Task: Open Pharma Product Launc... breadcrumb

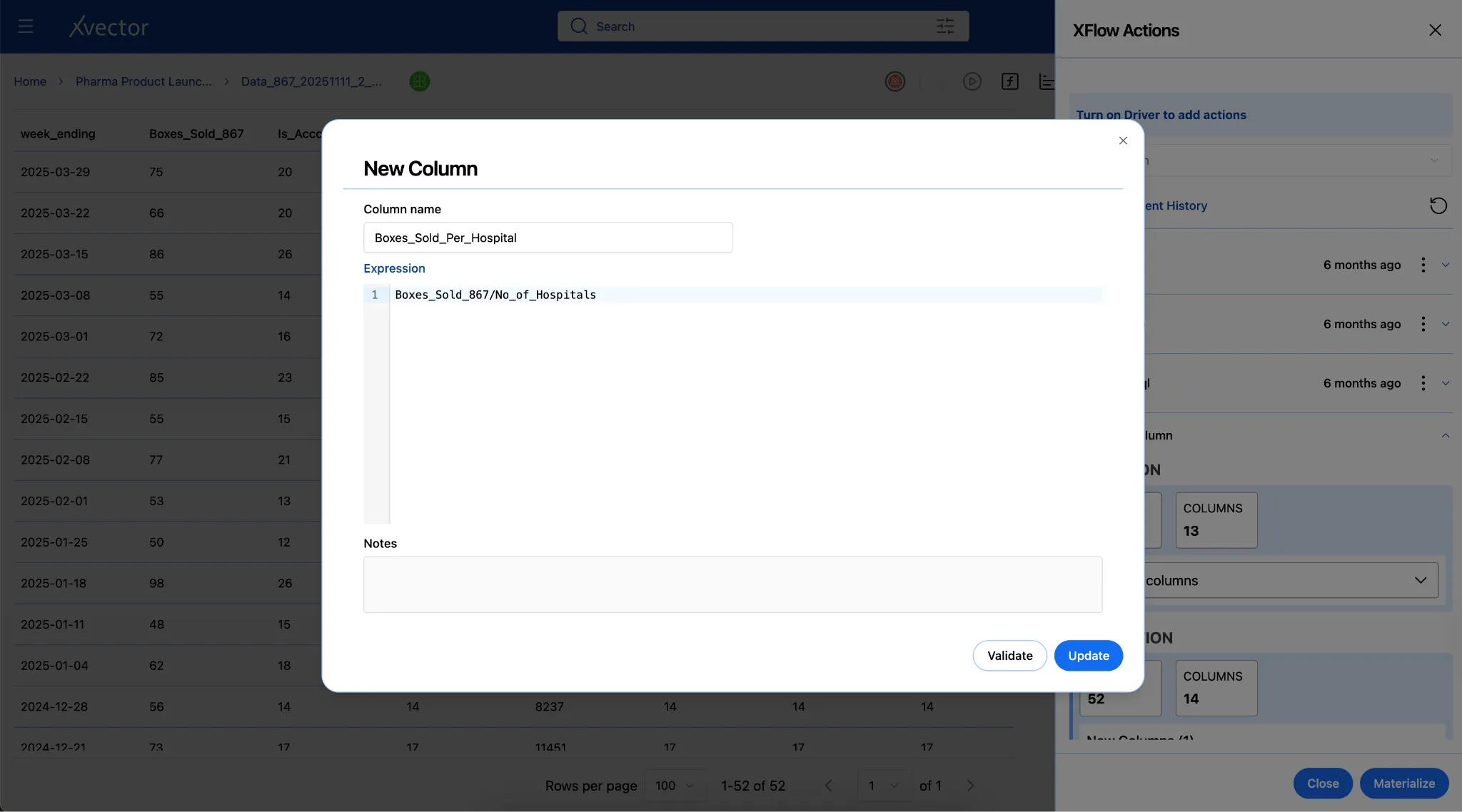Action: click(143, 81)
